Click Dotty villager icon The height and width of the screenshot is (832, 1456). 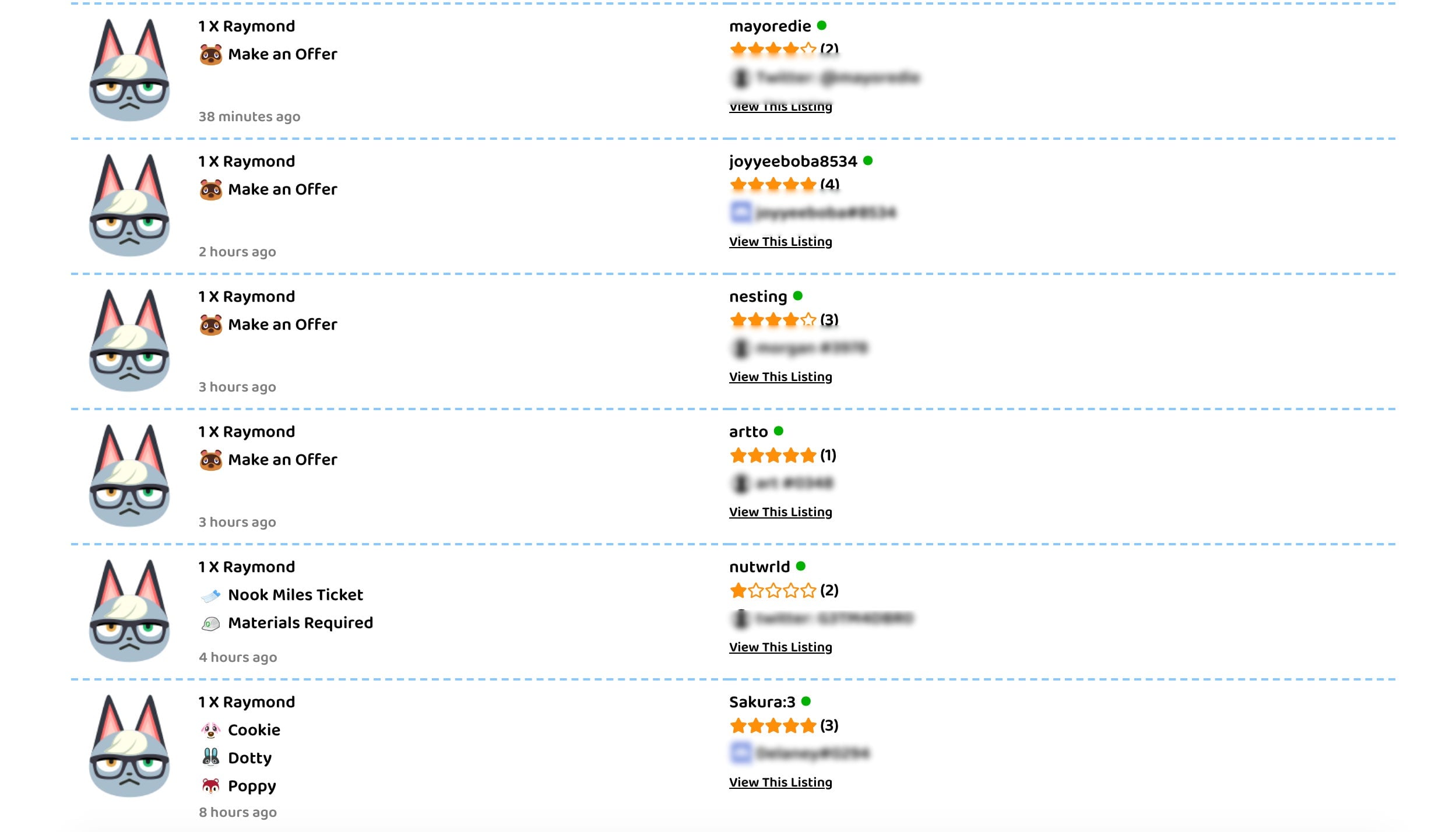pyautogui.click(x=210, y=757)
